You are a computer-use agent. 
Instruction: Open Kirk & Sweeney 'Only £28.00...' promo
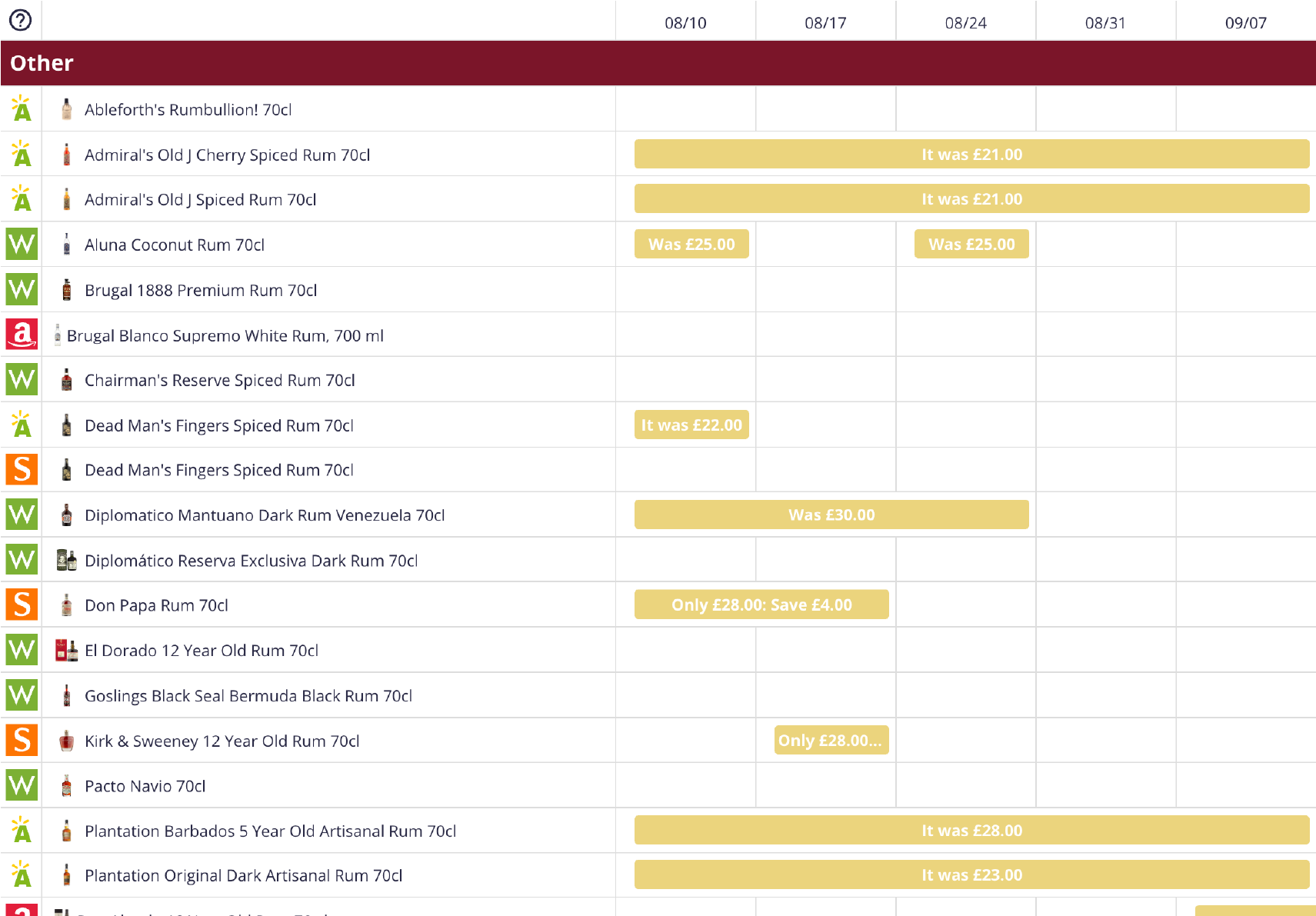831,740
